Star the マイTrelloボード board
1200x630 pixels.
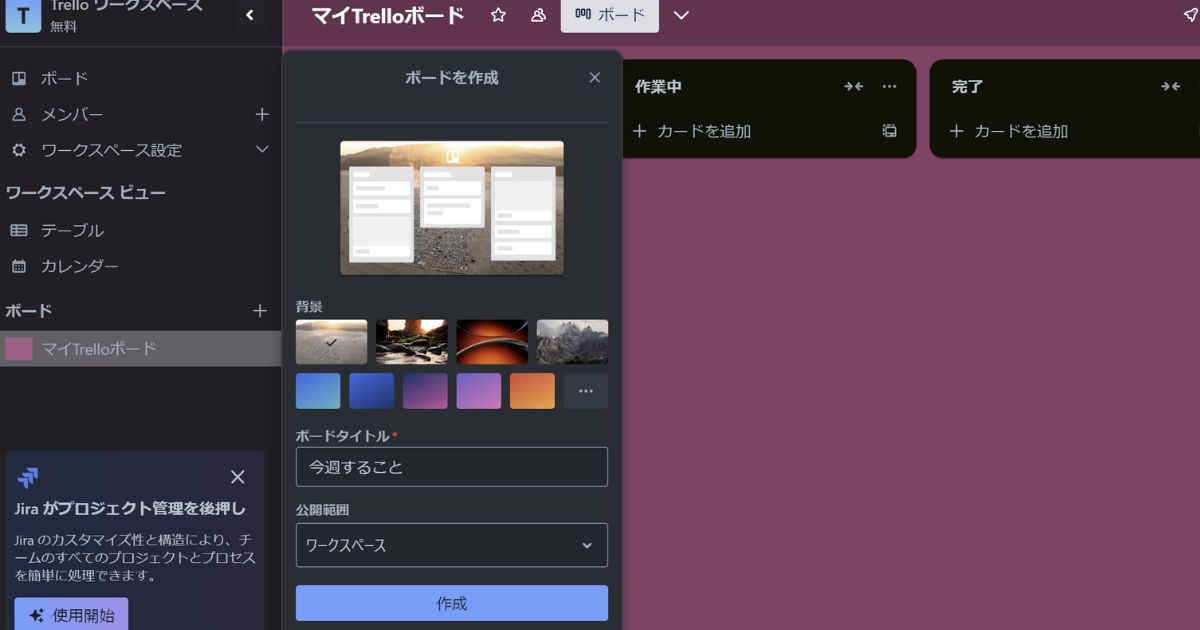[x=497, y=15]
